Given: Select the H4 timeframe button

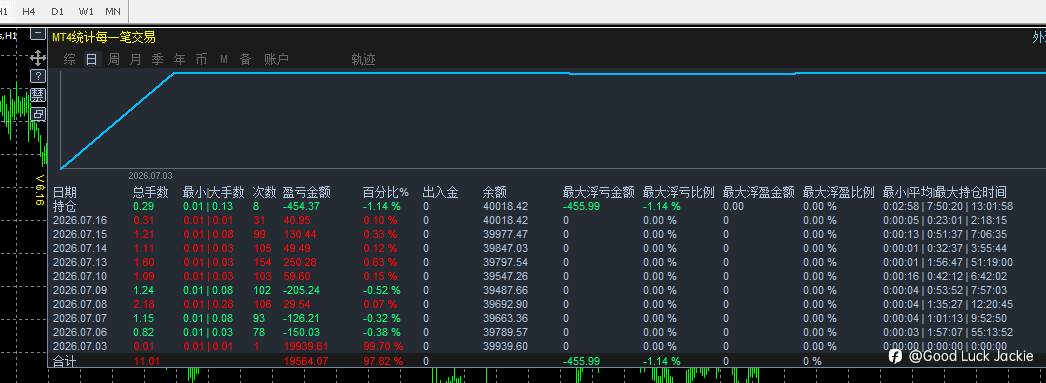Looking at the screenshot, I should point(28,11).
